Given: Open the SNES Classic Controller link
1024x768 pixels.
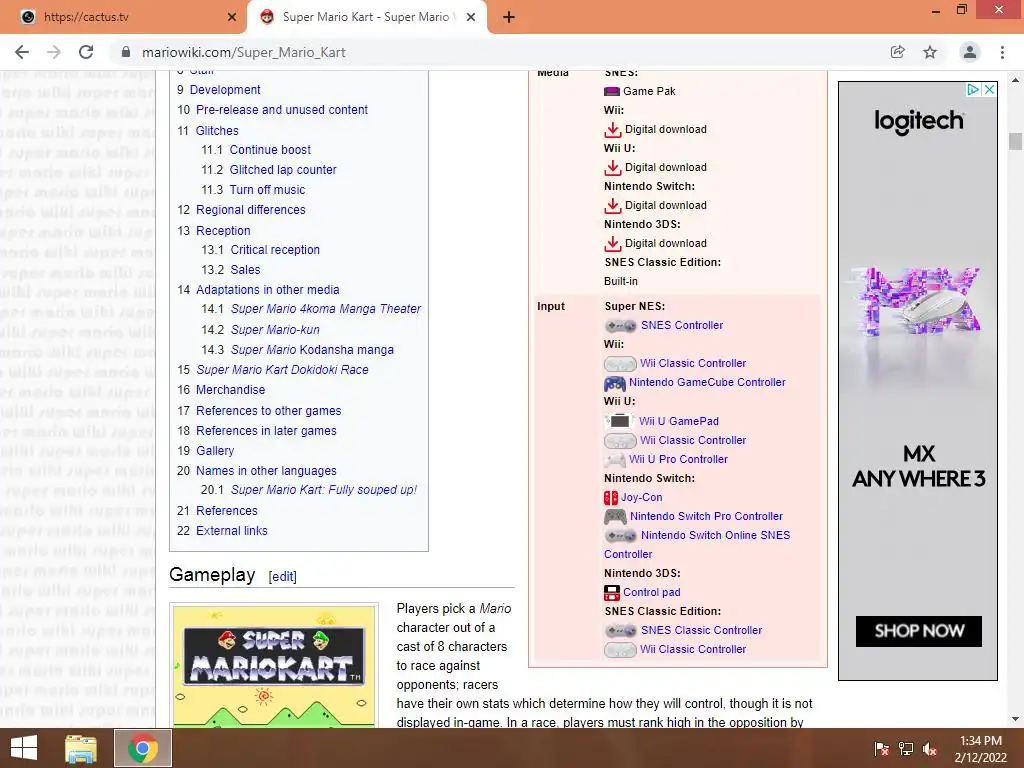Looking at the screenshot, I should pyautogui.click(x=701, y=630).
